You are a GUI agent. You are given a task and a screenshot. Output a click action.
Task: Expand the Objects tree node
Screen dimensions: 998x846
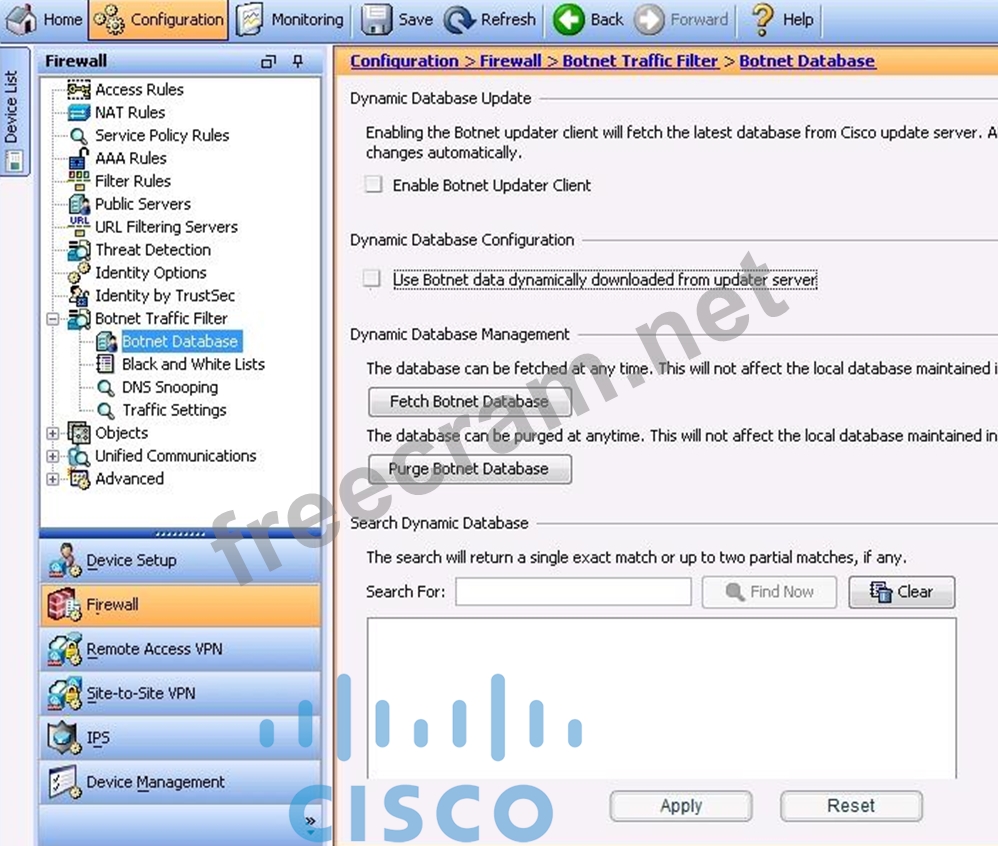pos(53,434)
